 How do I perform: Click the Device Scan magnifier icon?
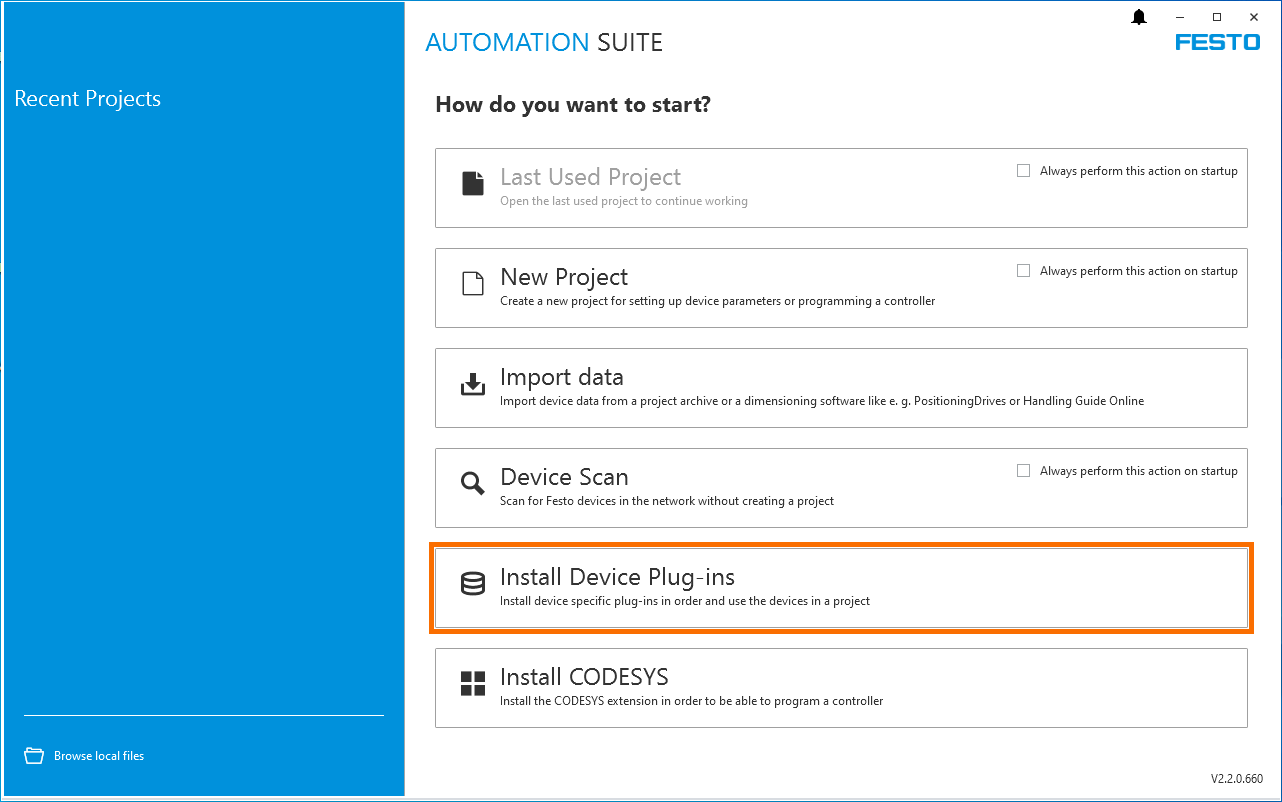pos(472,483)
